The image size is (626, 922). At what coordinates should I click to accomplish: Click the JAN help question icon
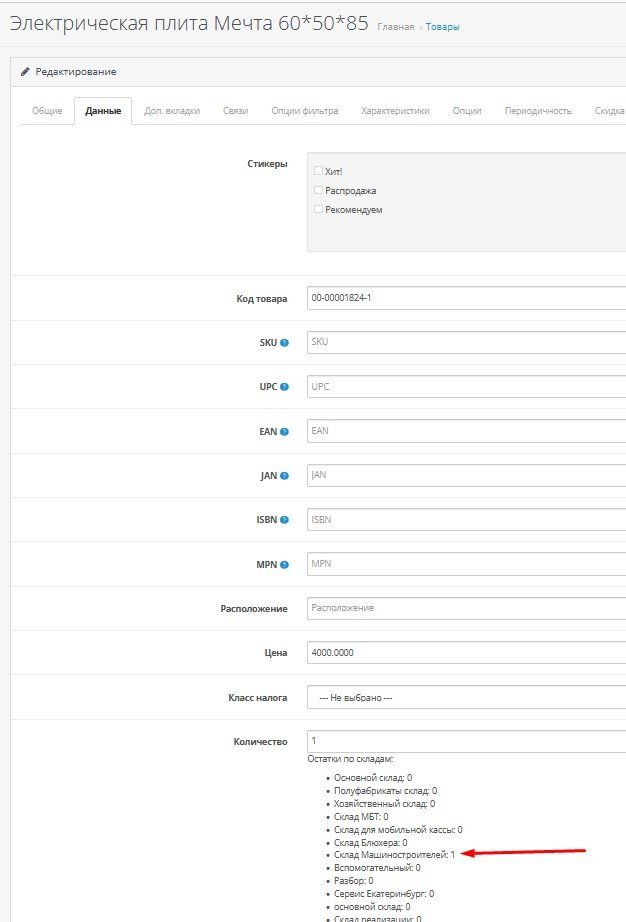coord(284,476)
